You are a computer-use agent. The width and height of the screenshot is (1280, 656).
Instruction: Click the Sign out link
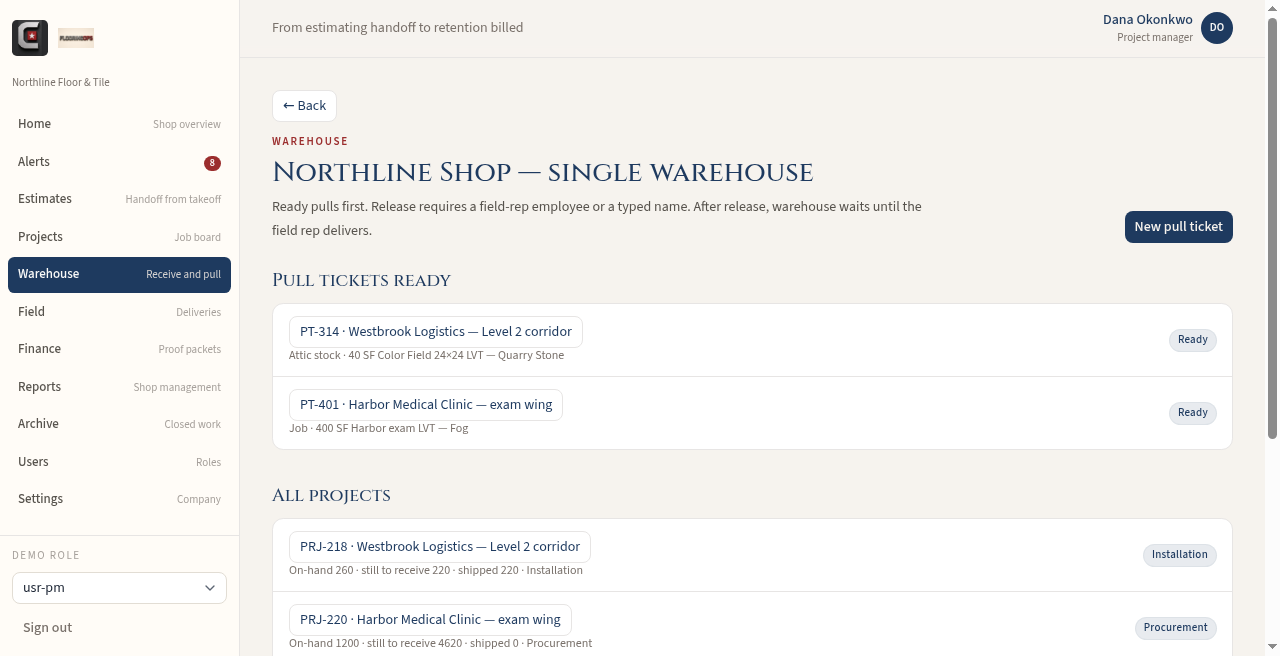[x=48, y=628]
